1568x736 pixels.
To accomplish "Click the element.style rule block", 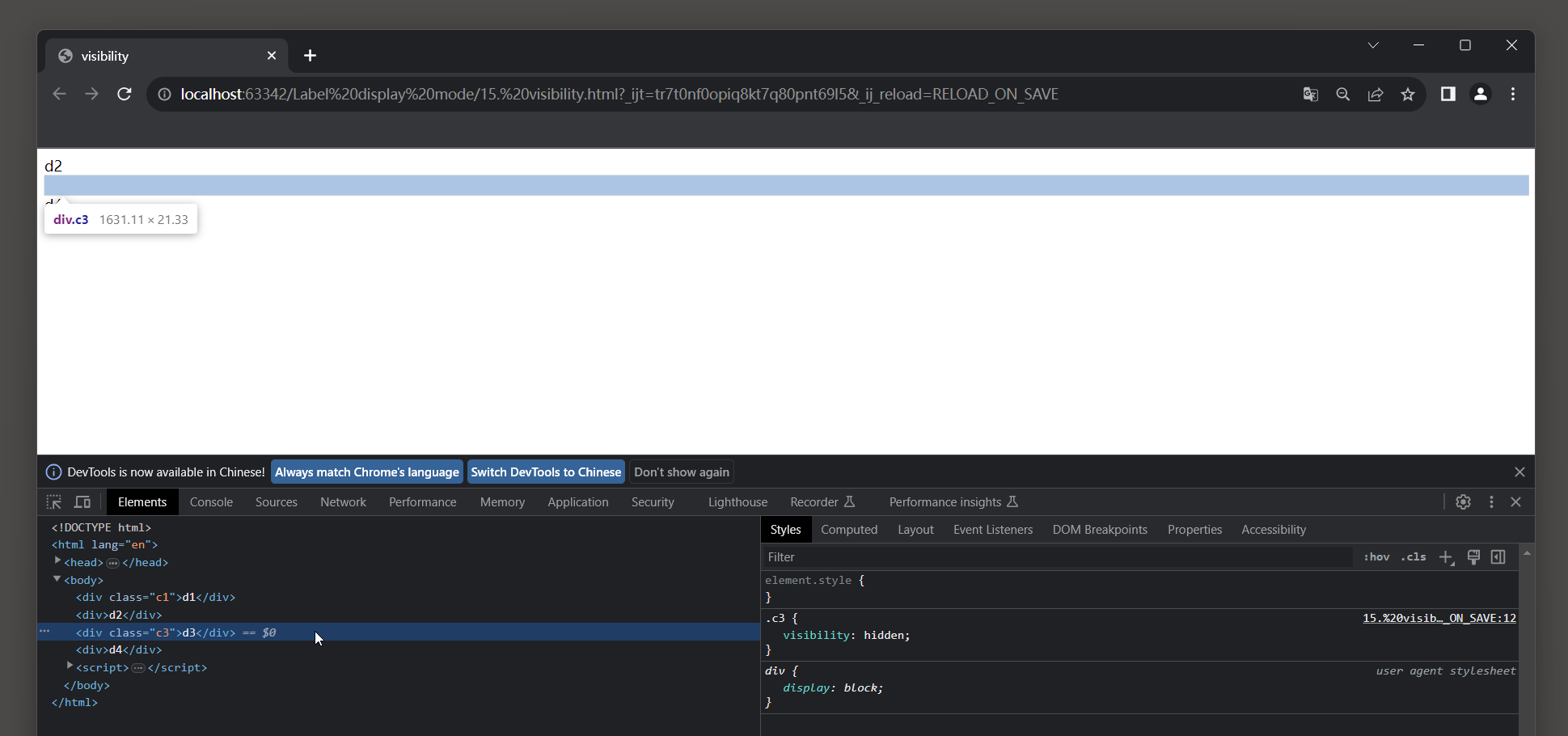I will click(1139, 589).
